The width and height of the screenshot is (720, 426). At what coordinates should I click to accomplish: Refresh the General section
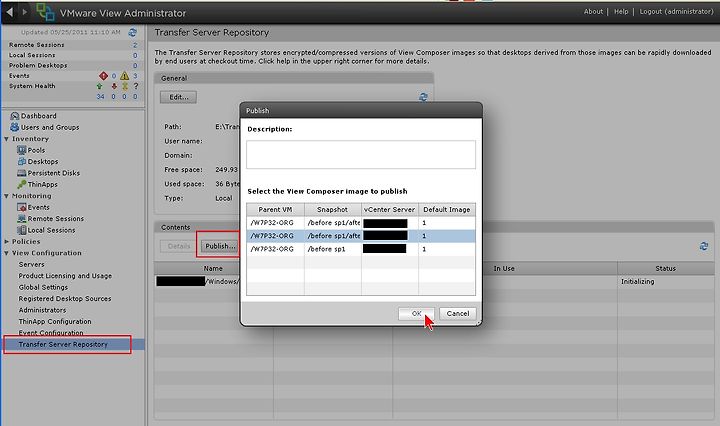[423, 97]
